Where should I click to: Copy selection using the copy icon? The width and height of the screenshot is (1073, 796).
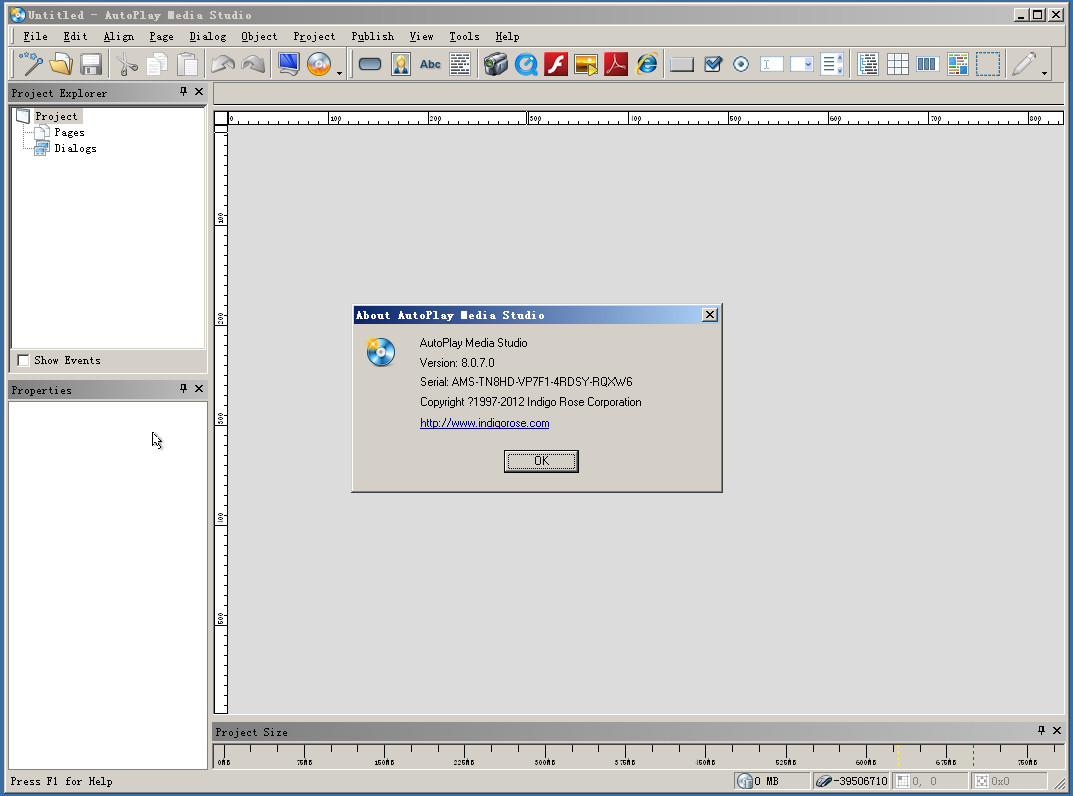click(x=157, y=64)
